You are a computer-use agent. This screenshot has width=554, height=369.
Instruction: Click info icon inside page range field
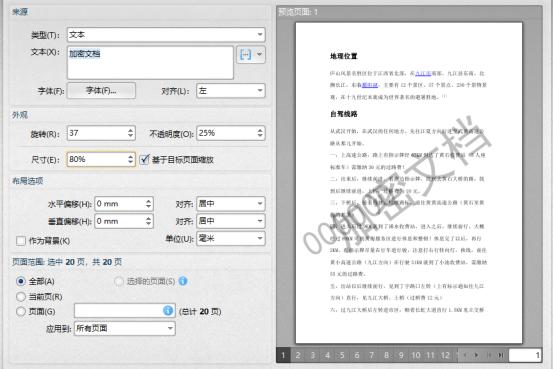point(168,311)
